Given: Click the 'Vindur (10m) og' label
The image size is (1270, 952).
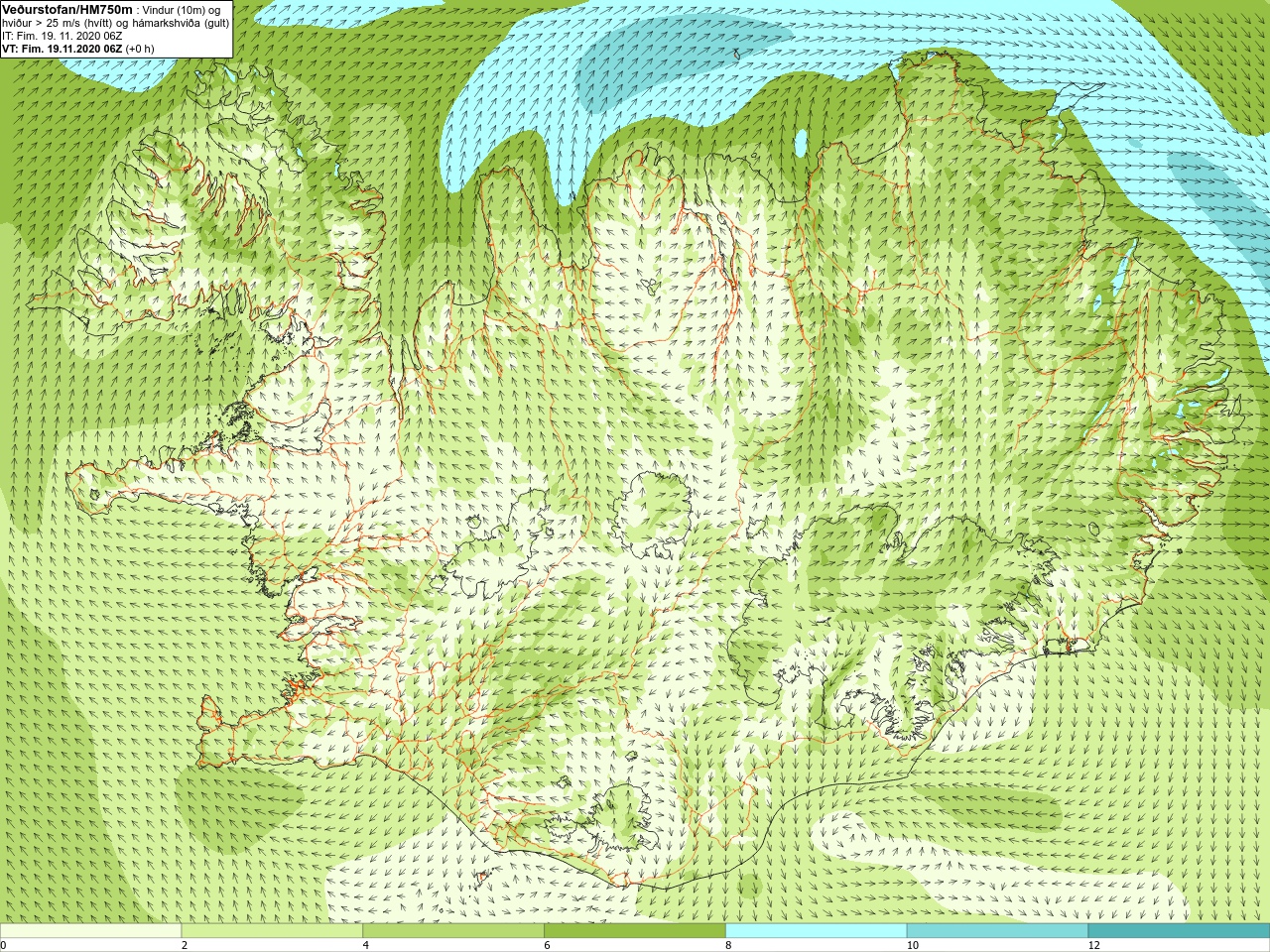Looking at the screenshot, I should pos(182,10).
